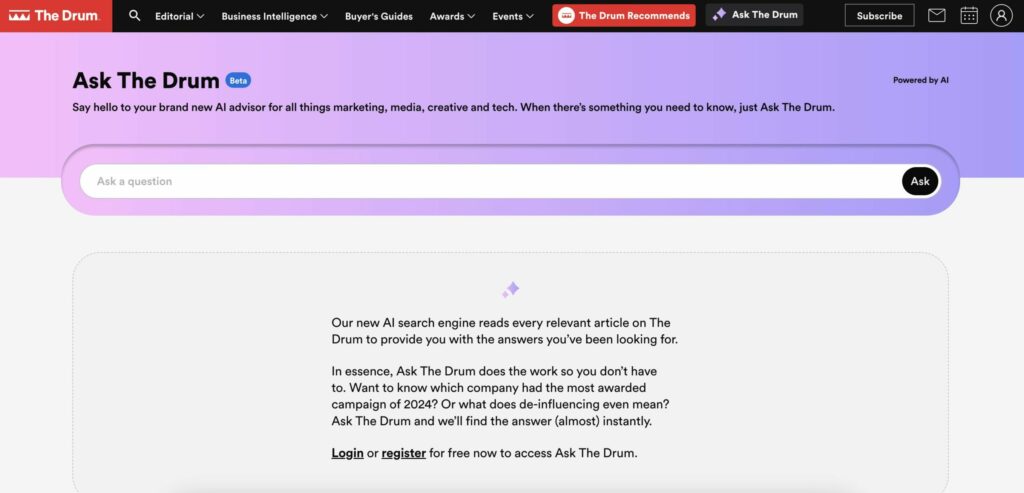
Task: Click the Beta badge
Action: (x=238, y=80)
